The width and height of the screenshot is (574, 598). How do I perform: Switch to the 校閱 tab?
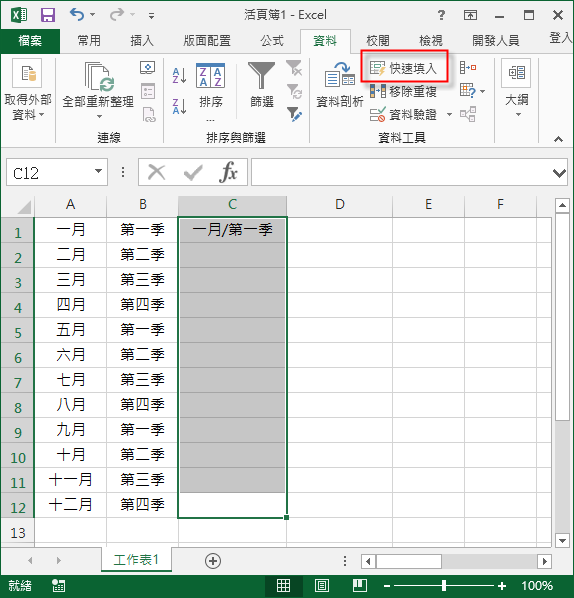pyautogui.click(x=378, y=40)
